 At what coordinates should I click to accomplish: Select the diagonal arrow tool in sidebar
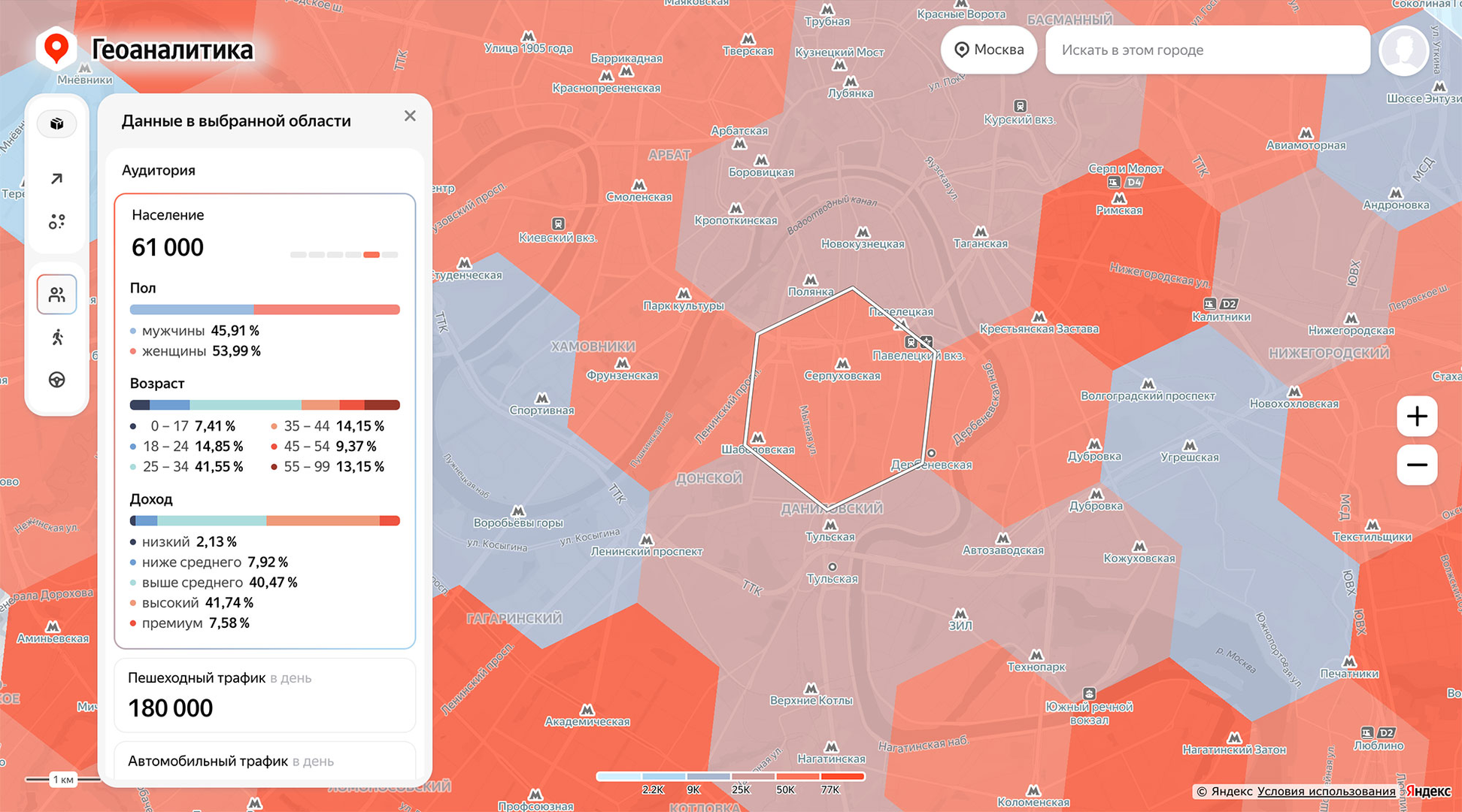(x=57, y=179)
